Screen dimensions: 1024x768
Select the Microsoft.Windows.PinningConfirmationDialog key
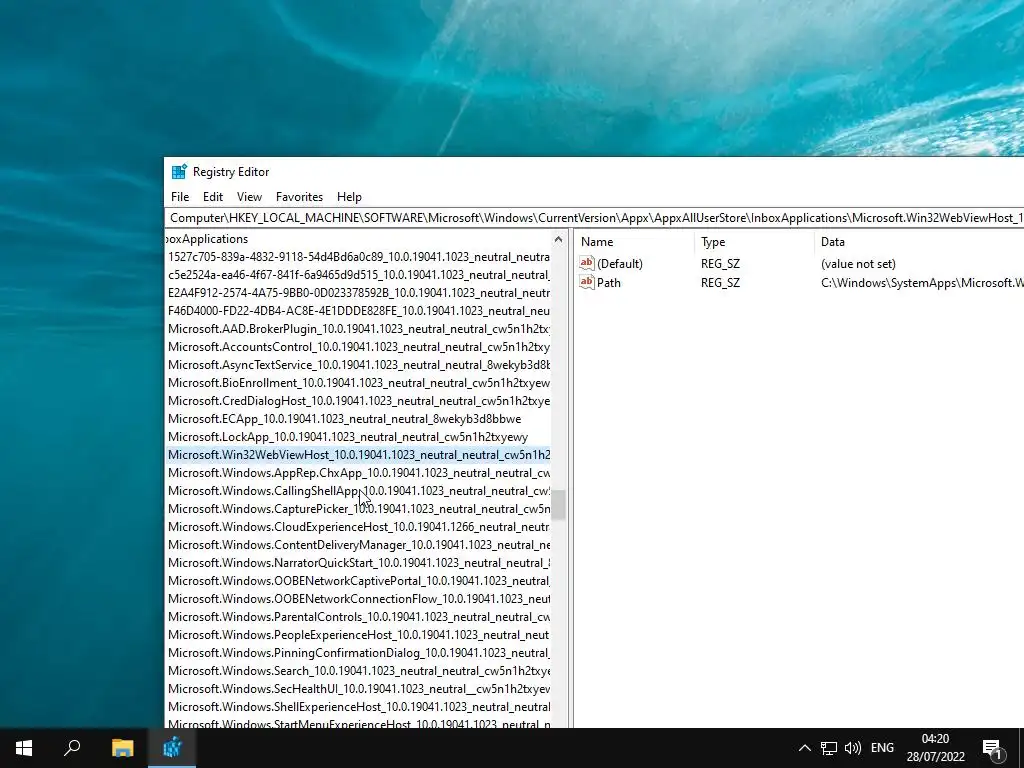tap(359, 652)
